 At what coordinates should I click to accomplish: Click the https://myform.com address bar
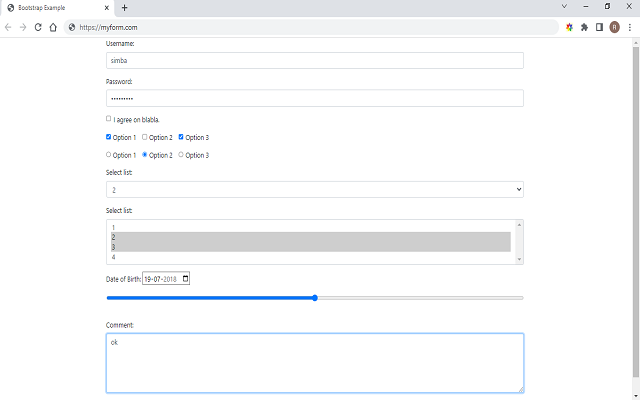coord(300,27)
